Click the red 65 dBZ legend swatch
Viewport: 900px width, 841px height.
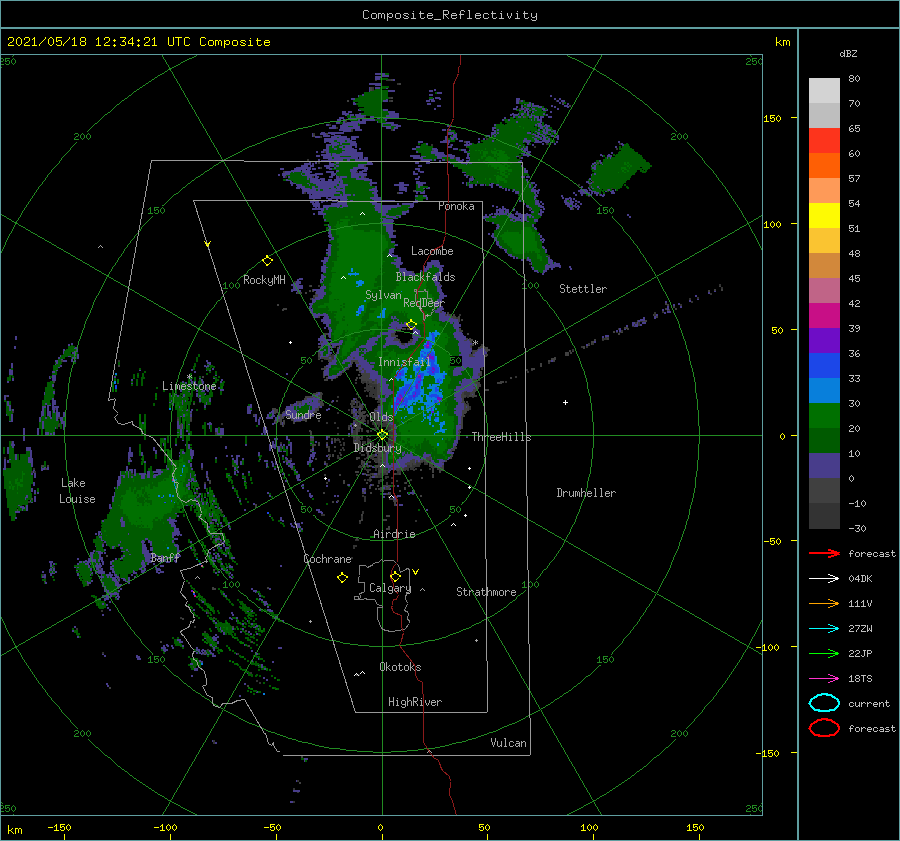pos(824,141)
